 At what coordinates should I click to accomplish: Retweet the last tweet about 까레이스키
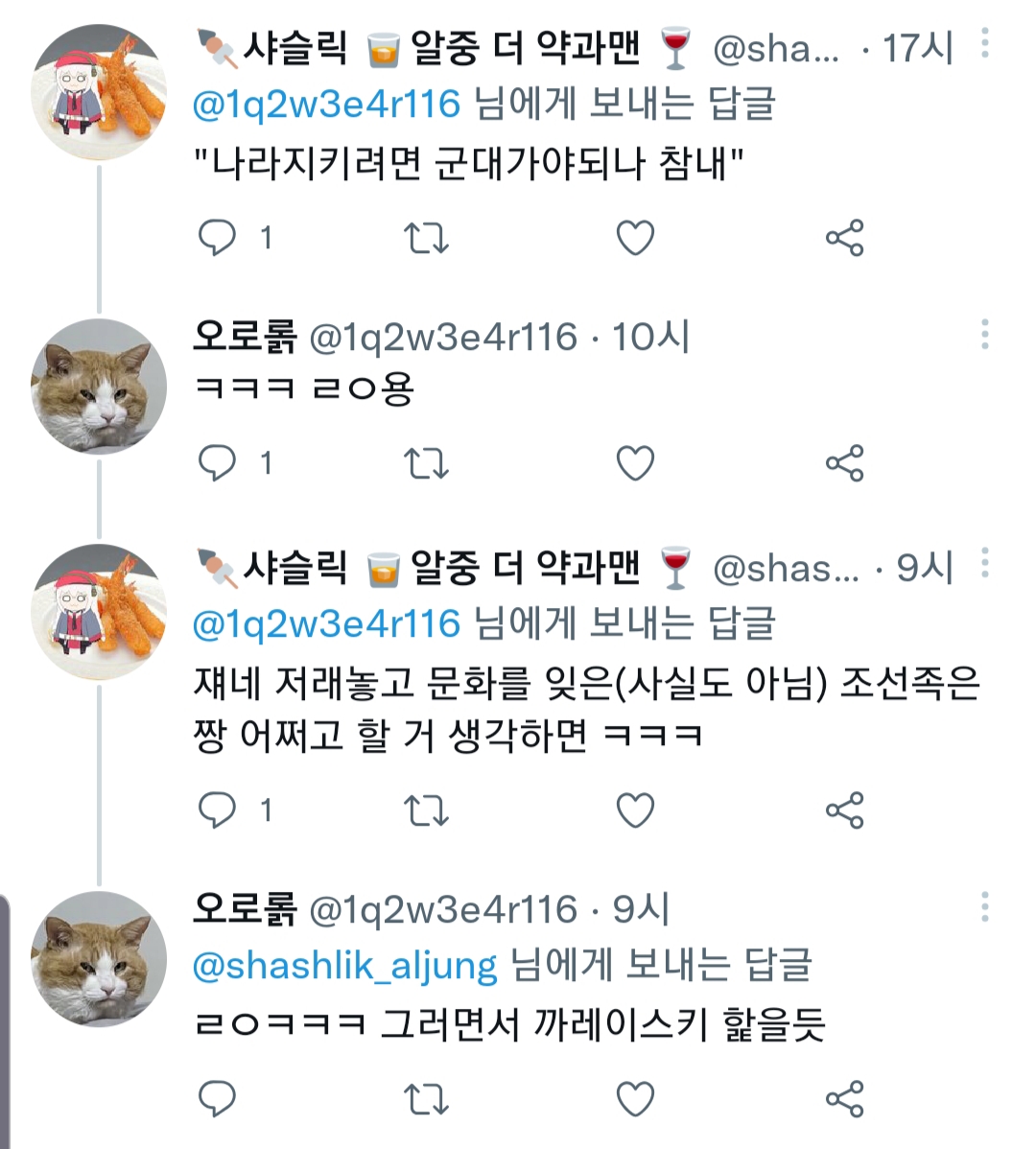[x=425, y=1098]
